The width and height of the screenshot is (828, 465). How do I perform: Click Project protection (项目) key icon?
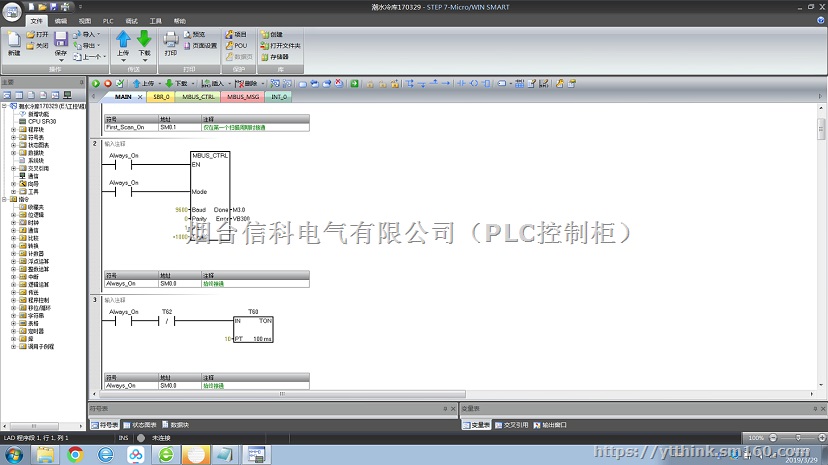[236, 34]
